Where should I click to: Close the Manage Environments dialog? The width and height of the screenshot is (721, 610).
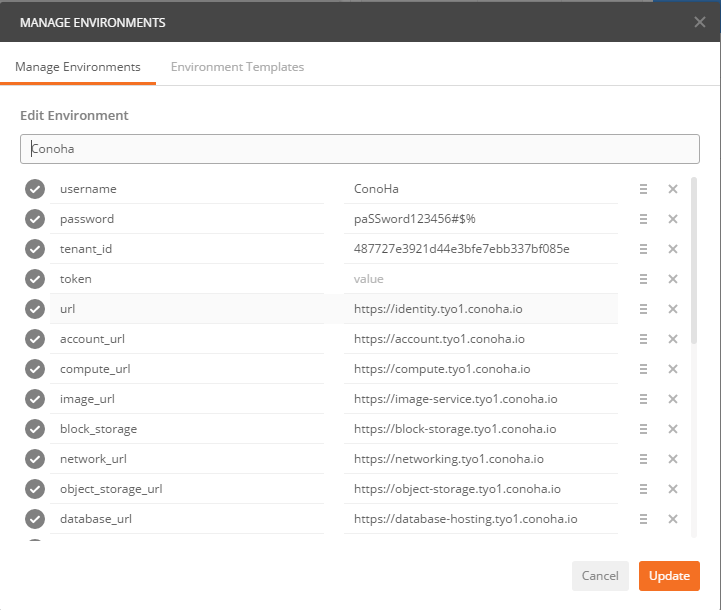tap(699, 22)
